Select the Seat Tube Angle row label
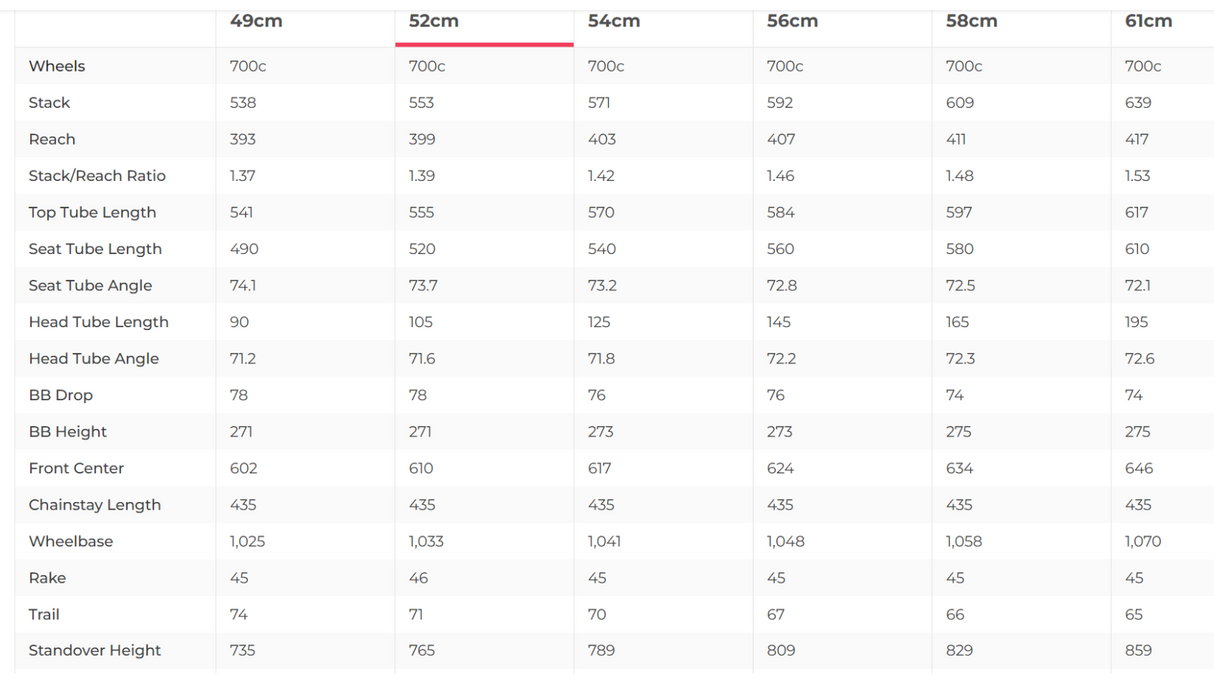Viewport: 1214px width, 683px height. tap(90, 286)
